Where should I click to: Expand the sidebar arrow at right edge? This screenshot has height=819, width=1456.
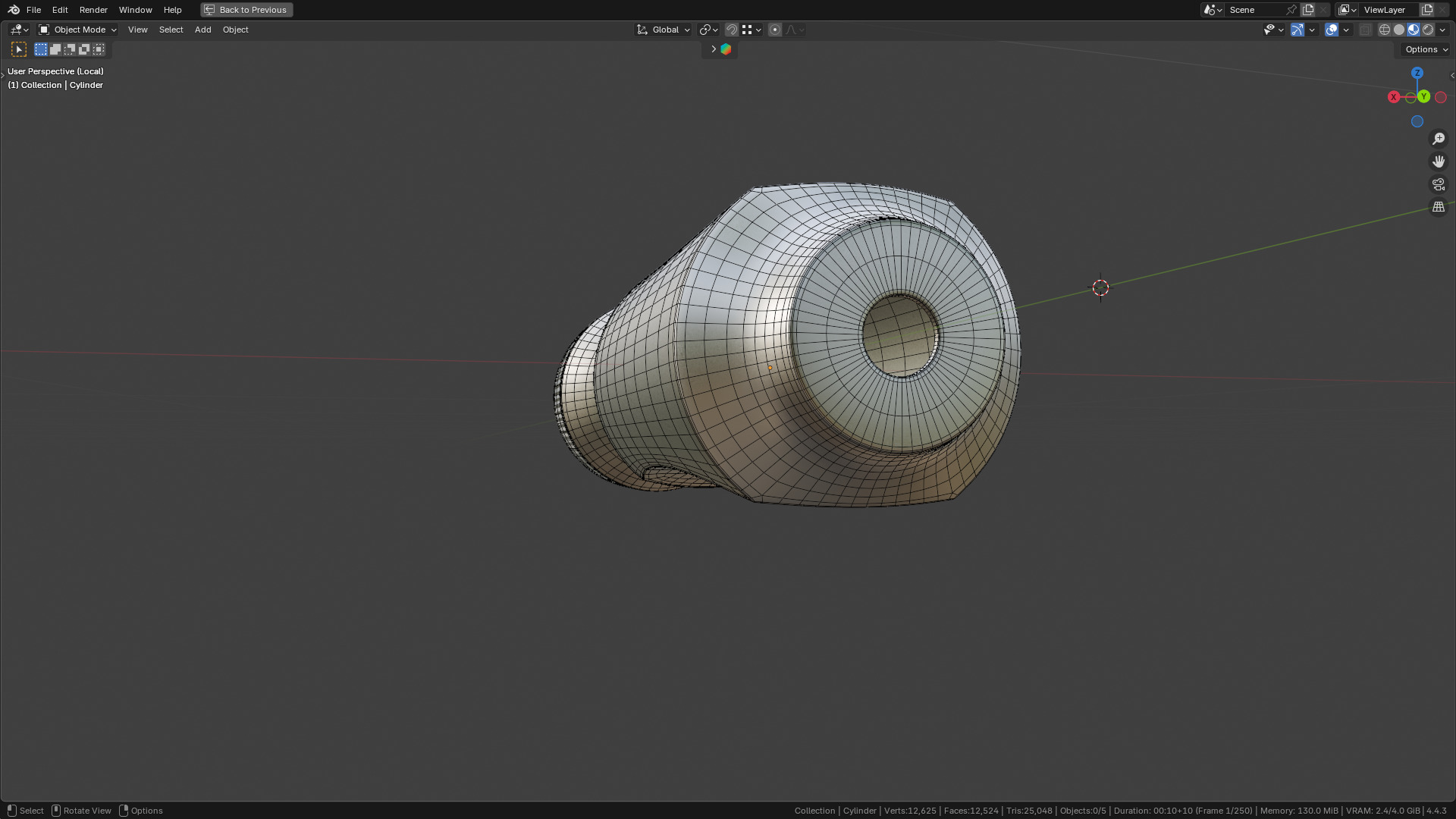[1452, 75]
